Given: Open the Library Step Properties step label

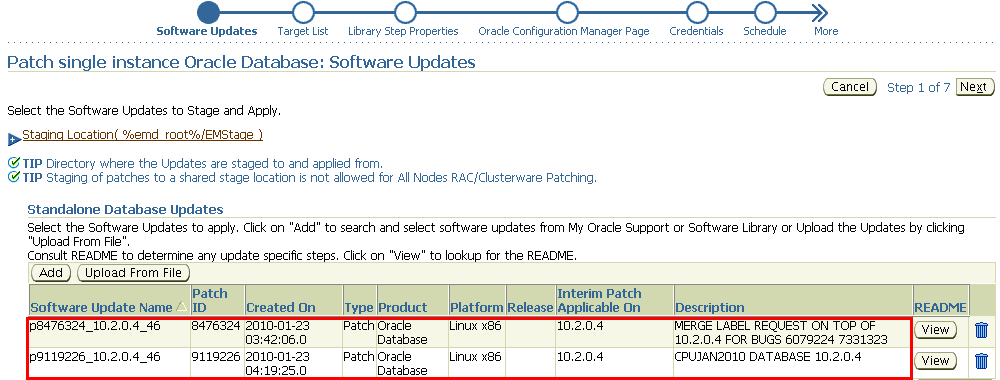Looking at the screenshot, I should 403,31.
